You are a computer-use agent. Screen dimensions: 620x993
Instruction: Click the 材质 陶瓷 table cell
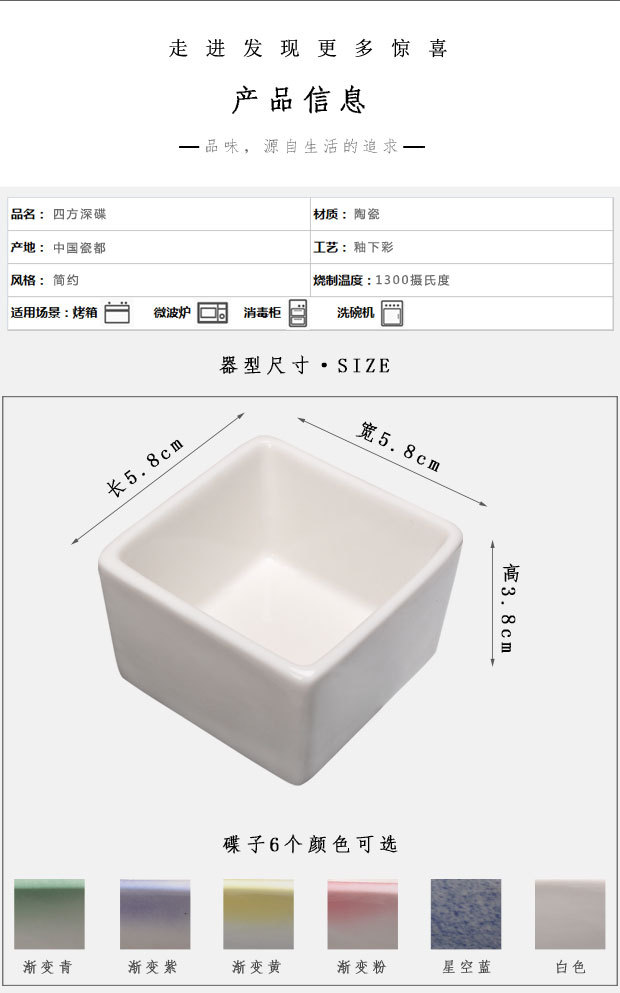(x=462, y=214)
